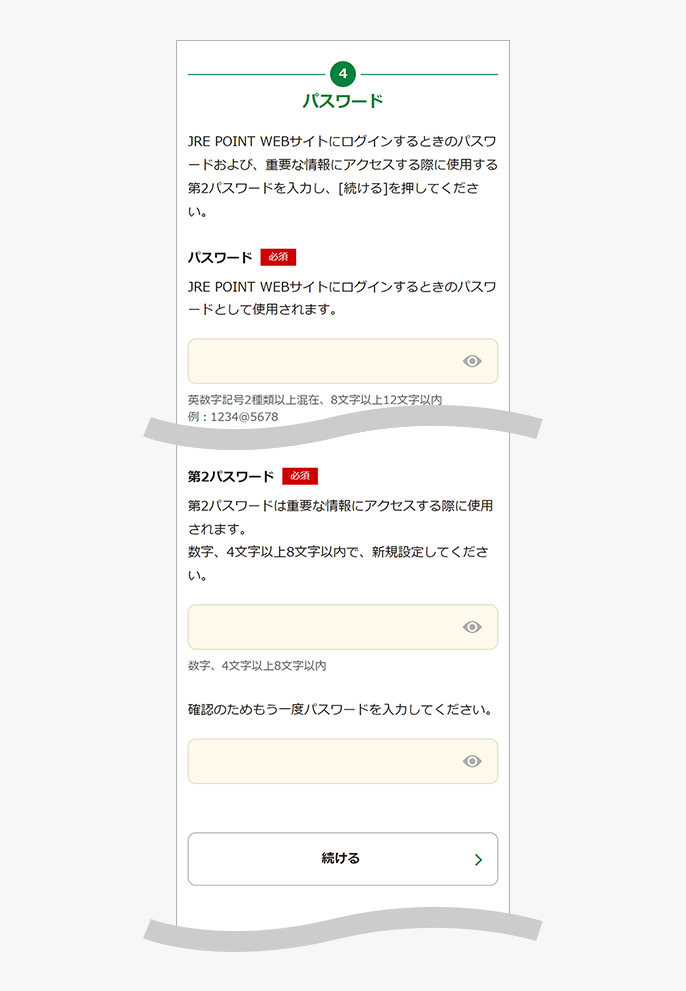This screenshot has height=991, width=686.
Task: Click the chevron arrow on 続ける button
Action: point(479,860)
